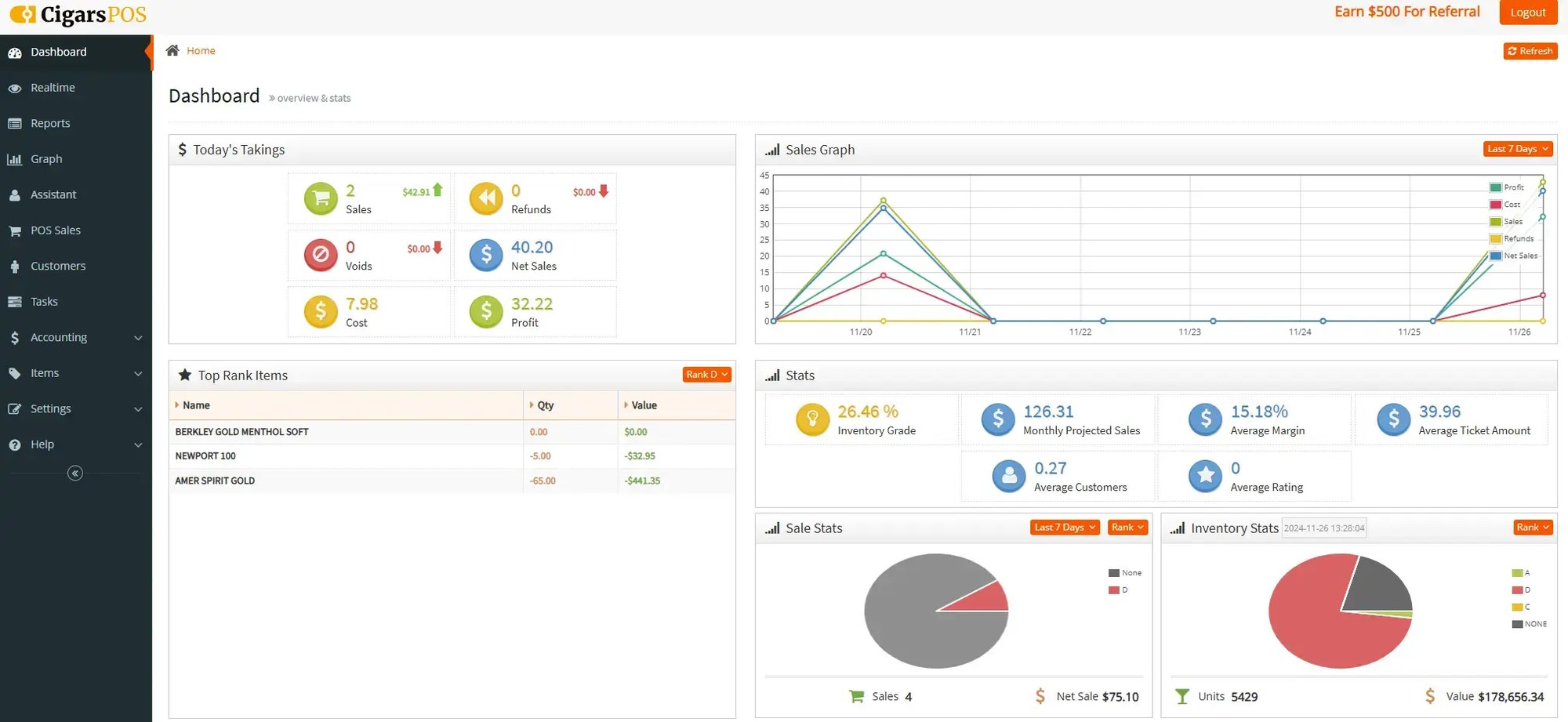The width and height of the screenshot is (1568, 722).
Task: Click the $178,656.34 inventory value text
Action: (x=1511, y=697)
